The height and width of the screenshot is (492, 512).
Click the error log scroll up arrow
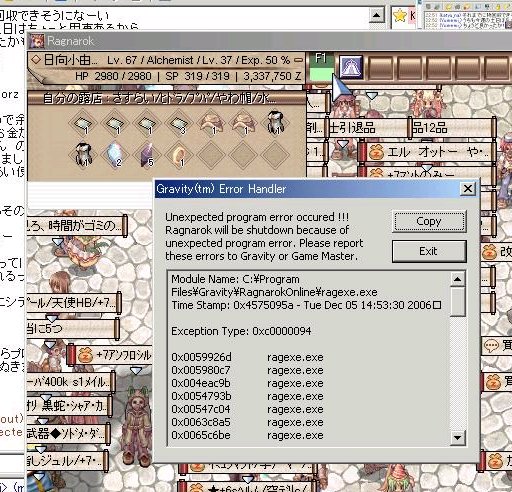[x=457, y=279]
